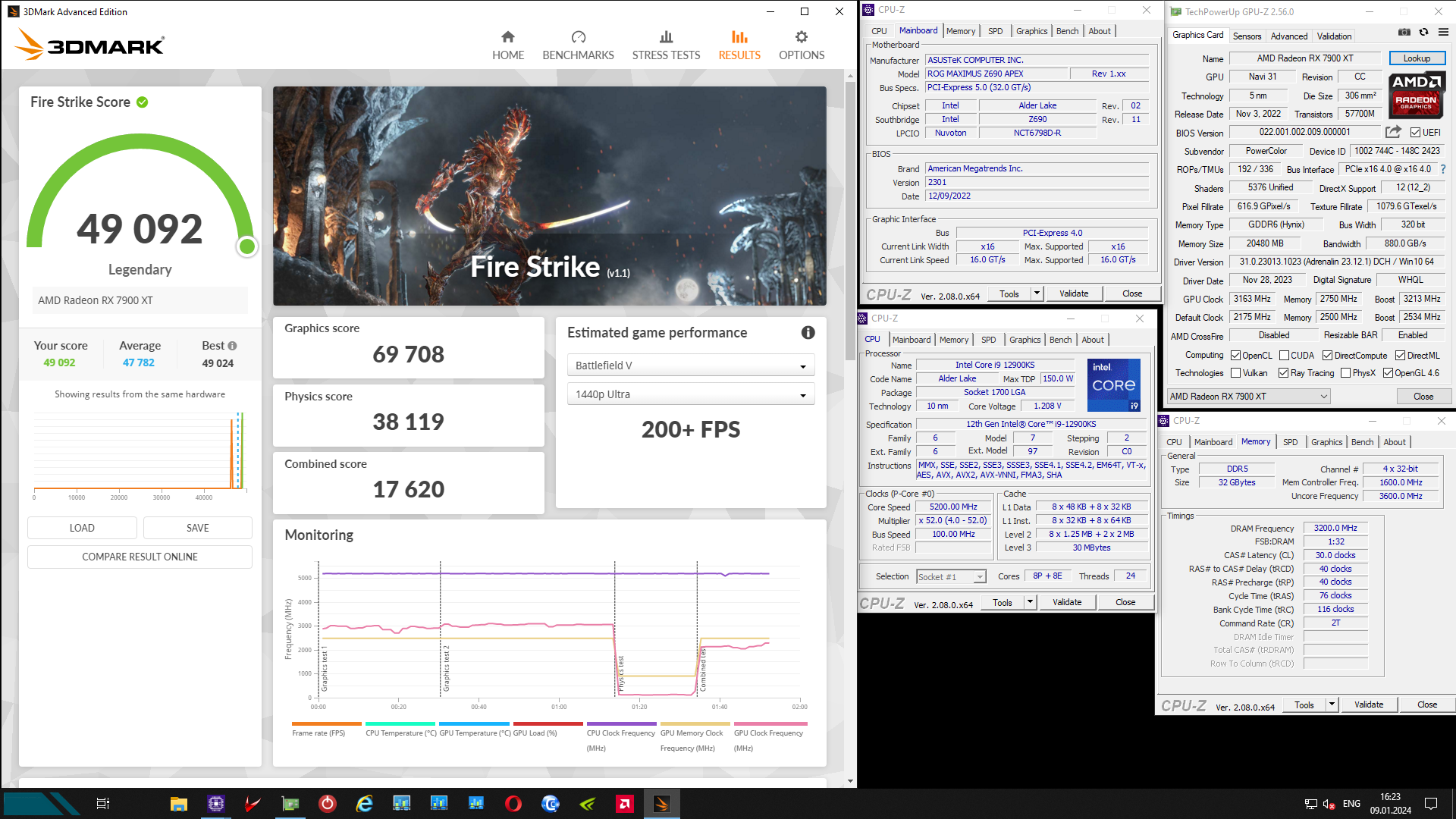Click the estimated game performance info icon
Screen dimensions: 1456x819
(808, 333)
